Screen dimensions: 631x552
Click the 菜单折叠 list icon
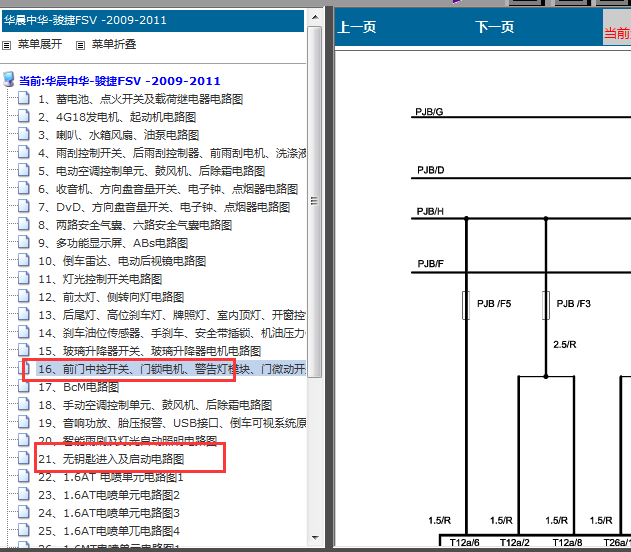tap(80, 45)
